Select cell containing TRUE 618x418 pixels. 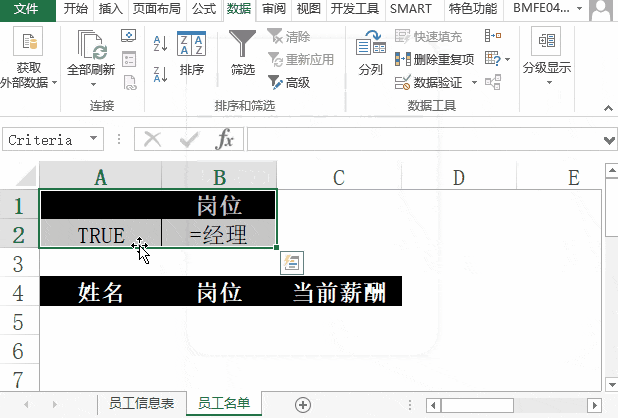tap(101, 234)
